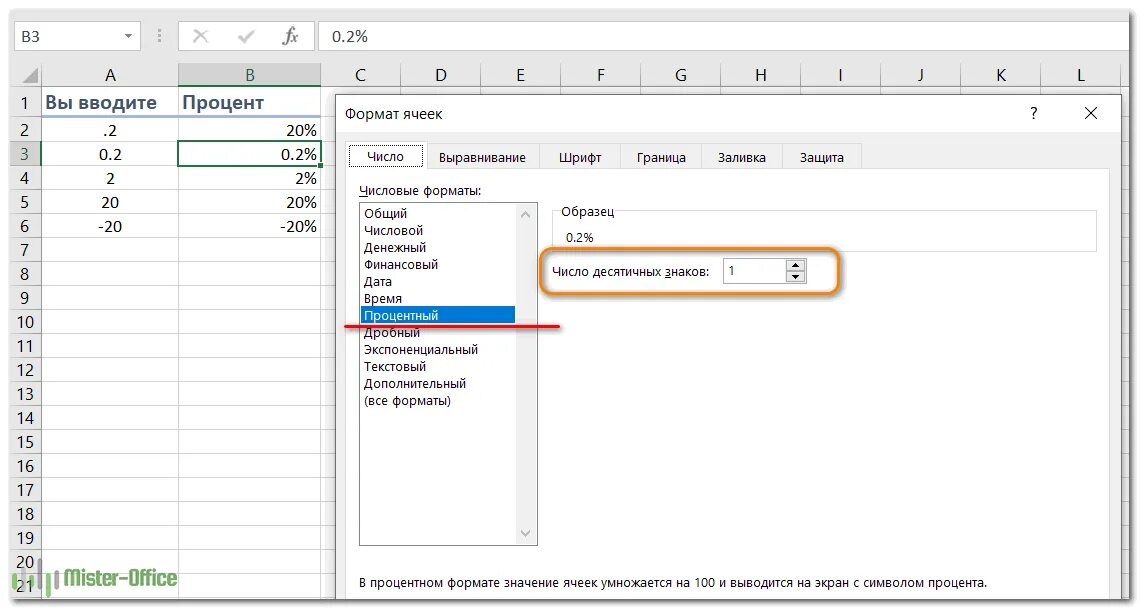The height and width of the screenshot is (610, 1140).
Task: Select Дополнительный number format
Action: [x=438, y=383]
